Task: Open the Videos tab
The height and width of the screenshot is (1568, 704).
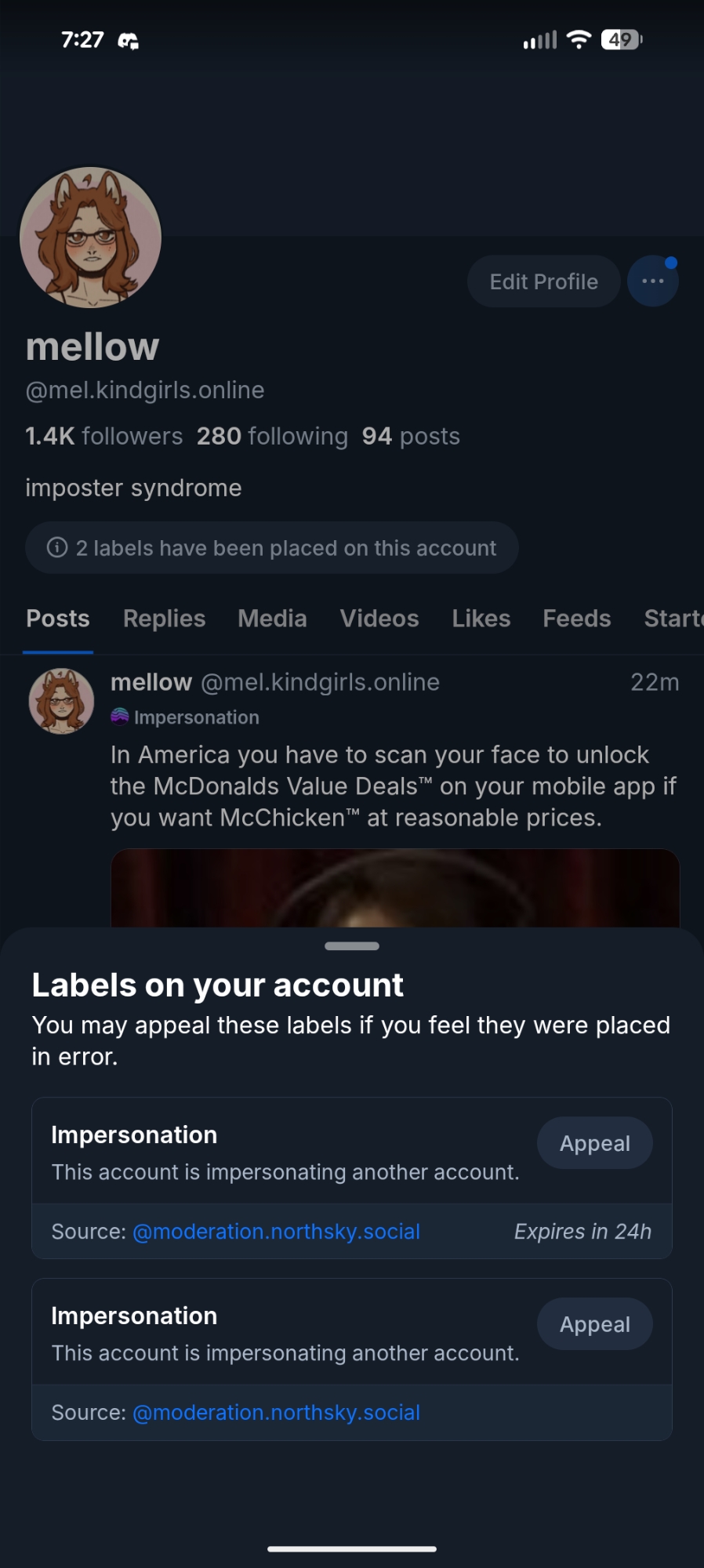Action: tap(379, 619)
